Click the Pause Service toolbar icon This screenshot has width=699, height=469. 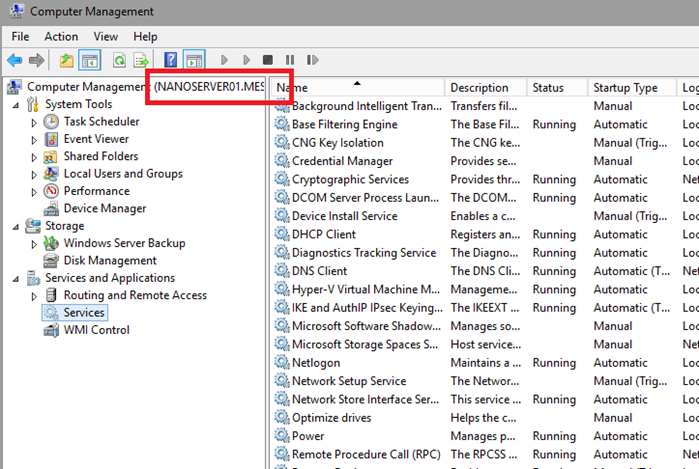coord(290,60)
